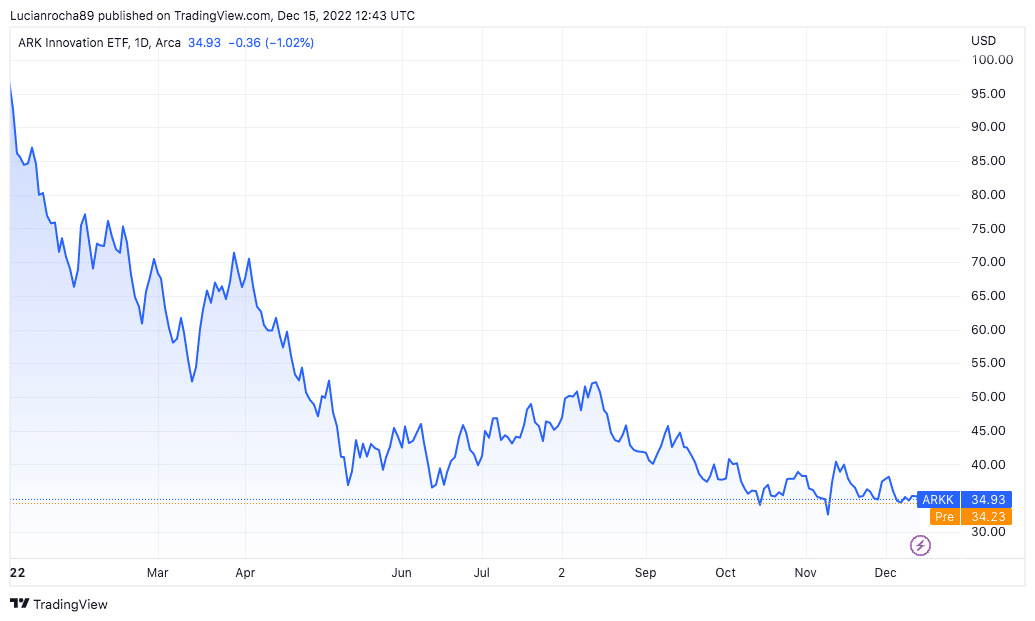Click the Sep time axis label

646,573
